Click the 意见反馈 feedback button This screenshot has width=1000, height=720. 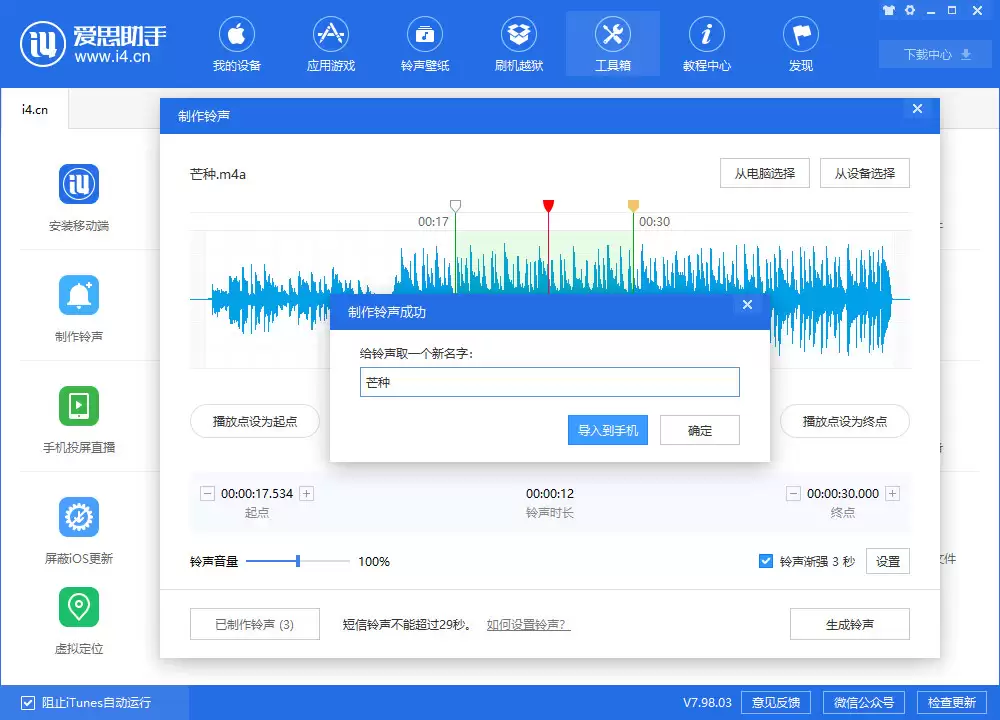click(776, 703)
